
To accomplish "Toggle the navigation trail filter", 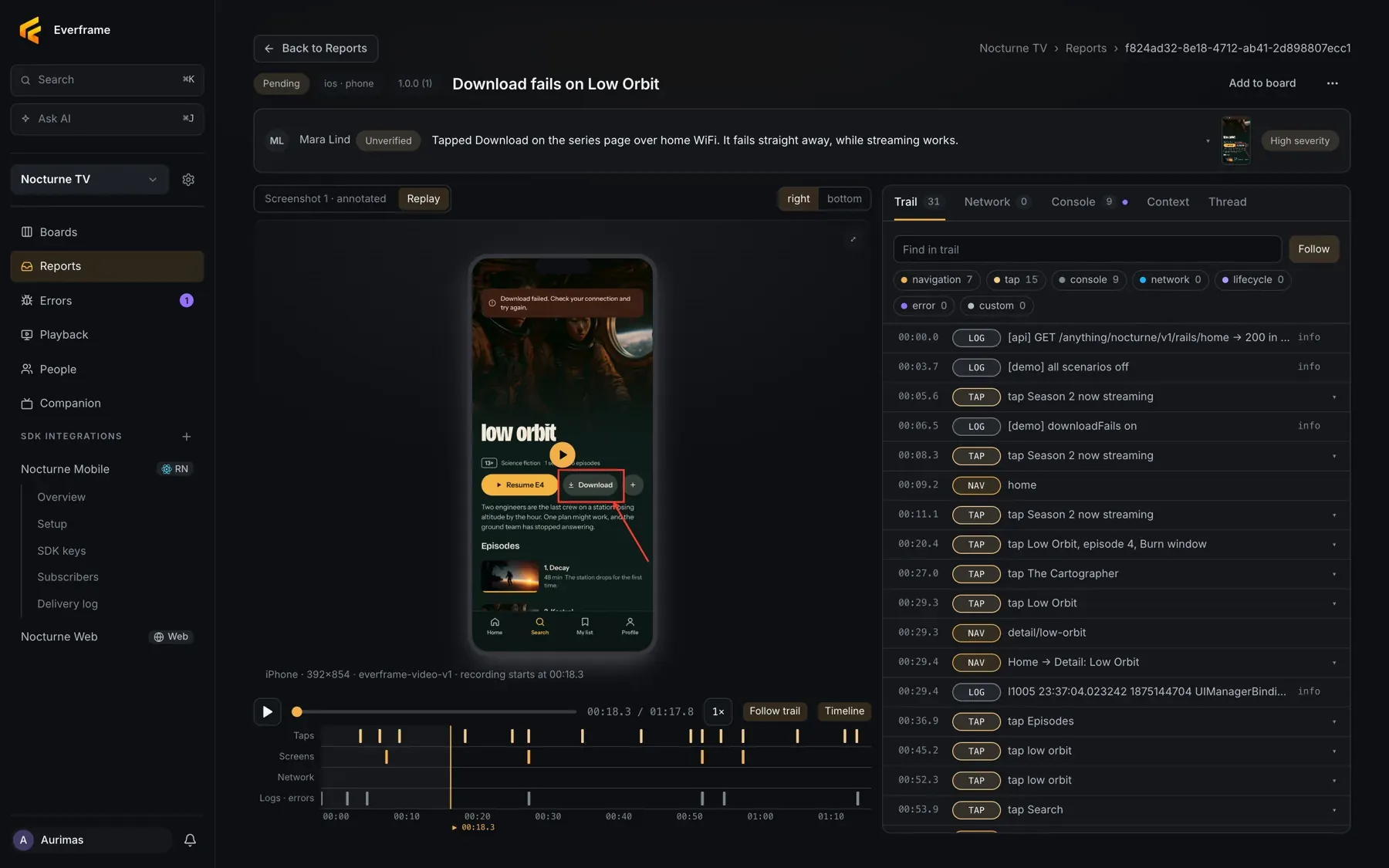I will pyautogui.click(x=937, y=280).
